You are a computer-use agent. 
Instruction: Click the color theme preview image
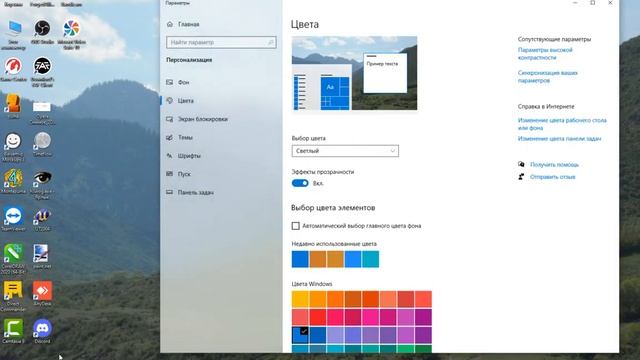point(354,73)
